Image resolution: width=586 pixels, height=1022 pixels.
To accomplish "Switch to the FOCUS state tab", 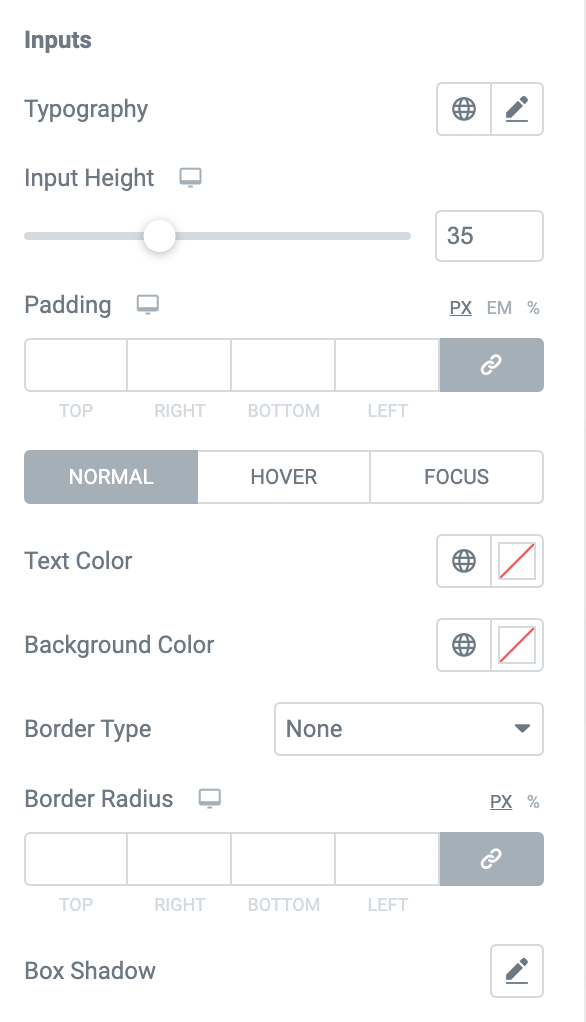I will tap(456, 477).
